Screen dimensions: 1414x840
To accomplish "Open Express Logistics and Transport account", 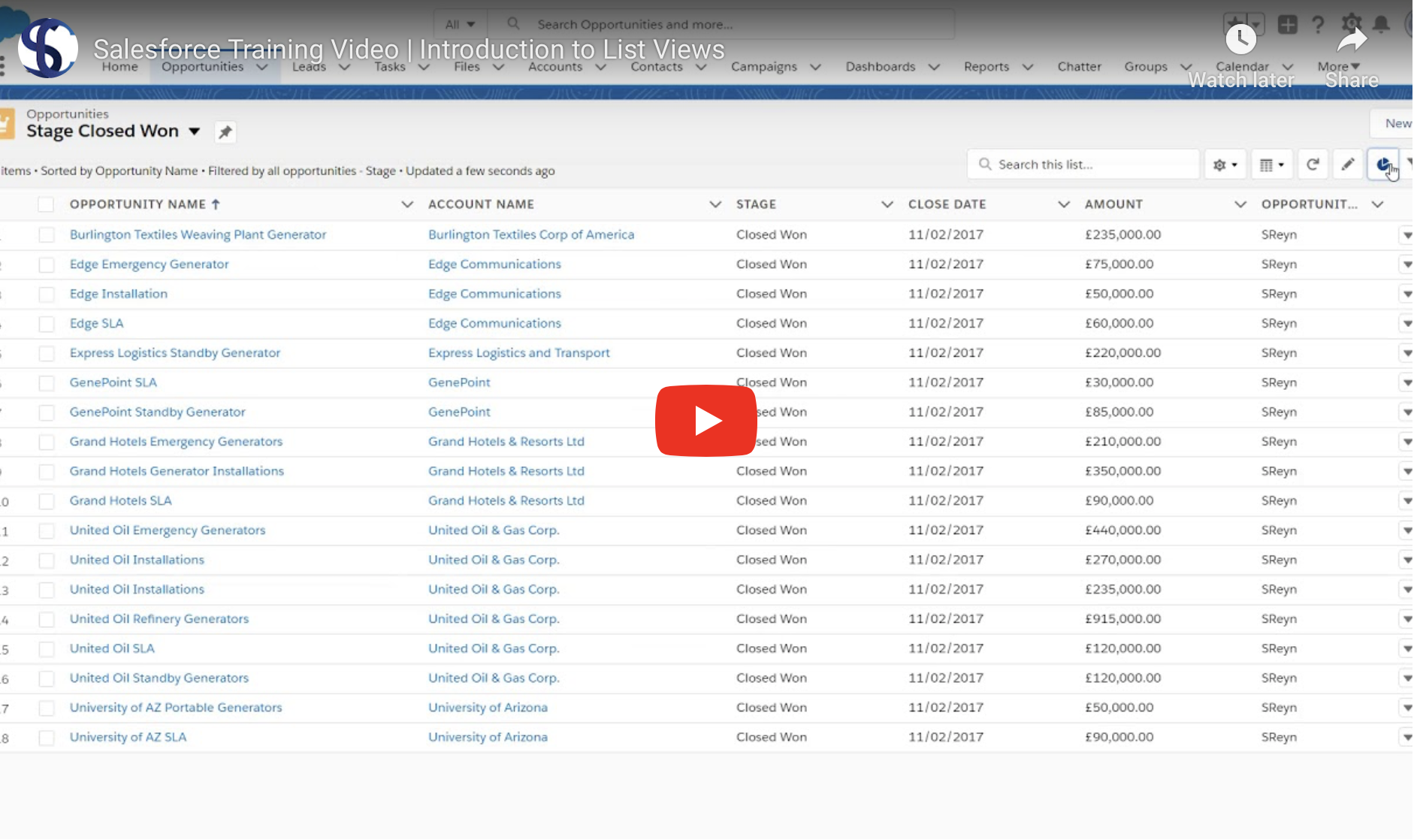I will coord(519,353).
